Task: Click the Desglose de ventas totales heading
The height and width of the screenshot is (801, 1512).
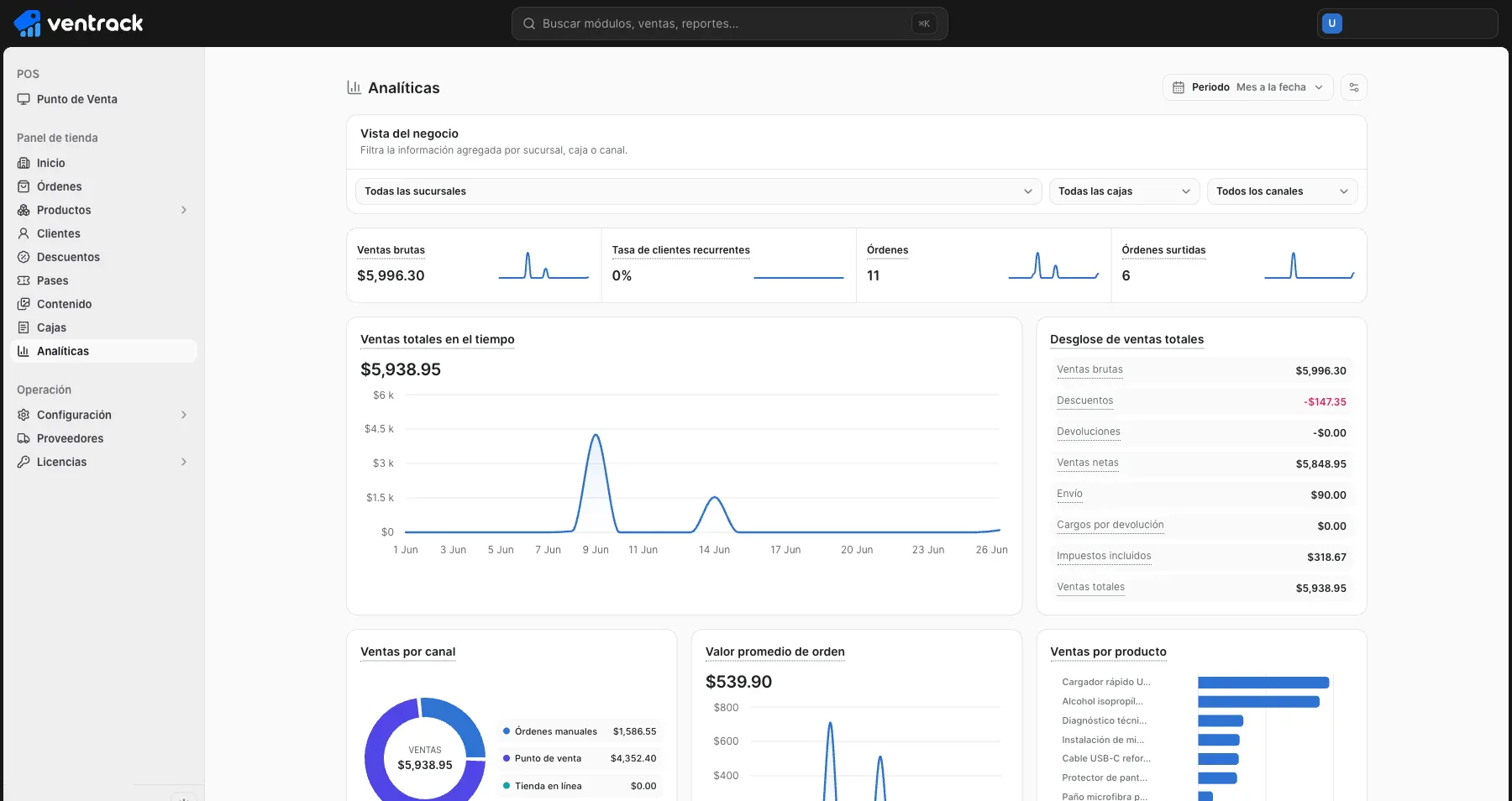Action: point(1126,339)
